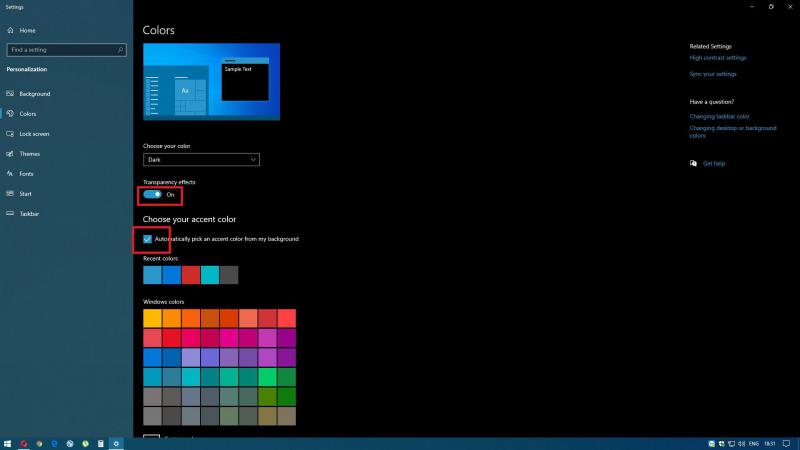The width and height of the screenshot is (800, 450).
Task: Open the notification Action Center icon
Action: (787, 443)
